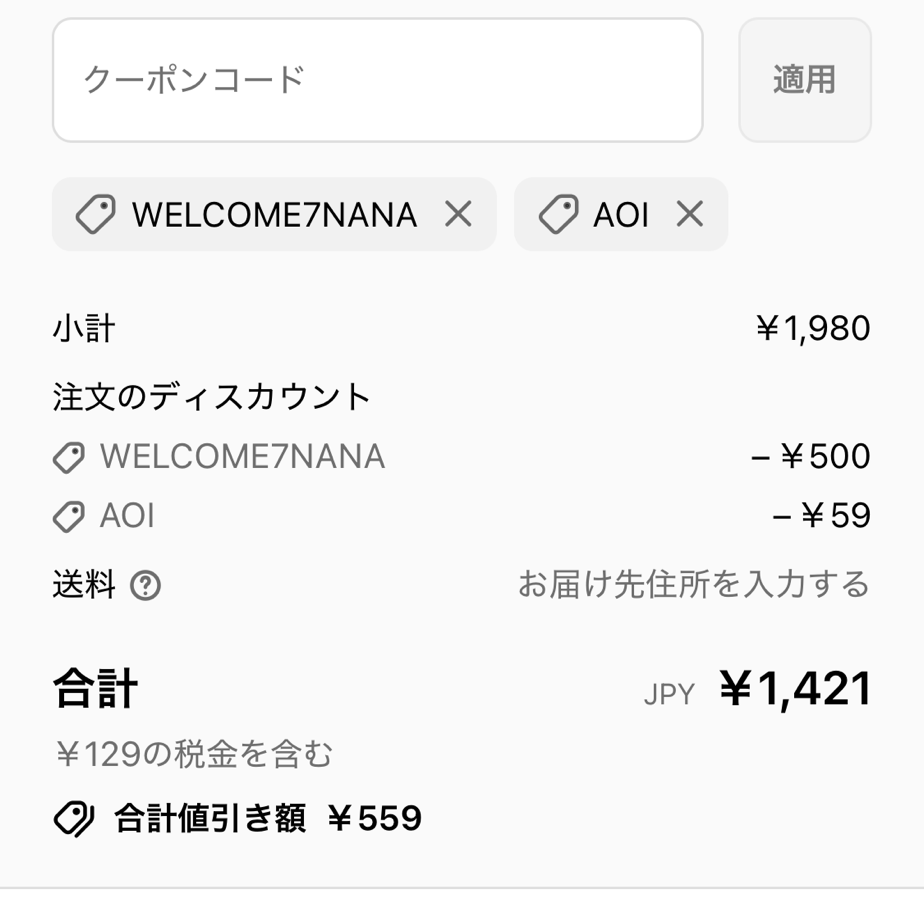Click tag icon beside WELCOME7NANA discount line
The height and width of the screenshot is (924, 924).
69,458
